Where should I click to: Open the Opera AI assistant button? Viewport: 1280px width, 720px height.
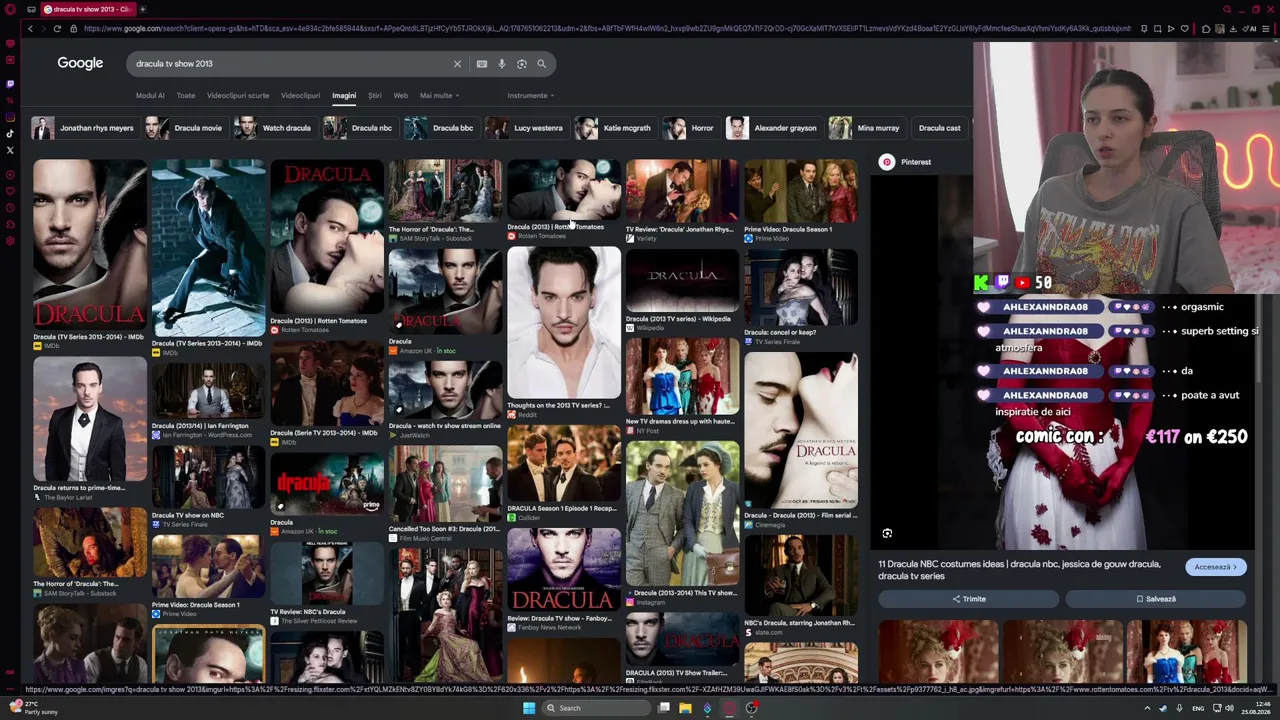click(x=1250, y=28)
